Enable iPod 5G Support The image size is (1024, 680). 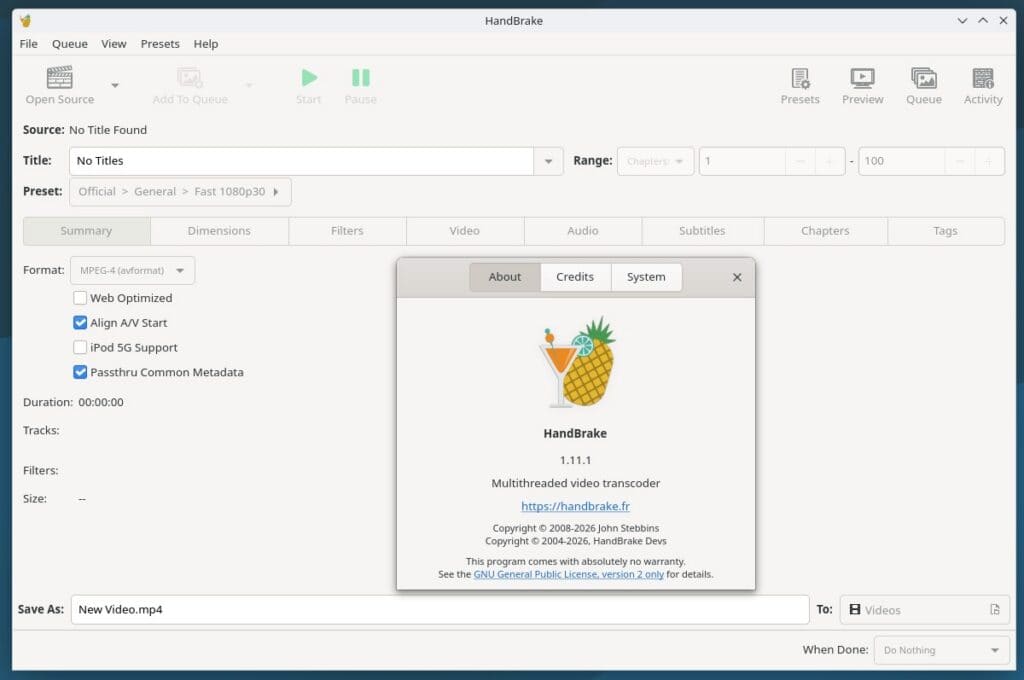click(79, 347)
